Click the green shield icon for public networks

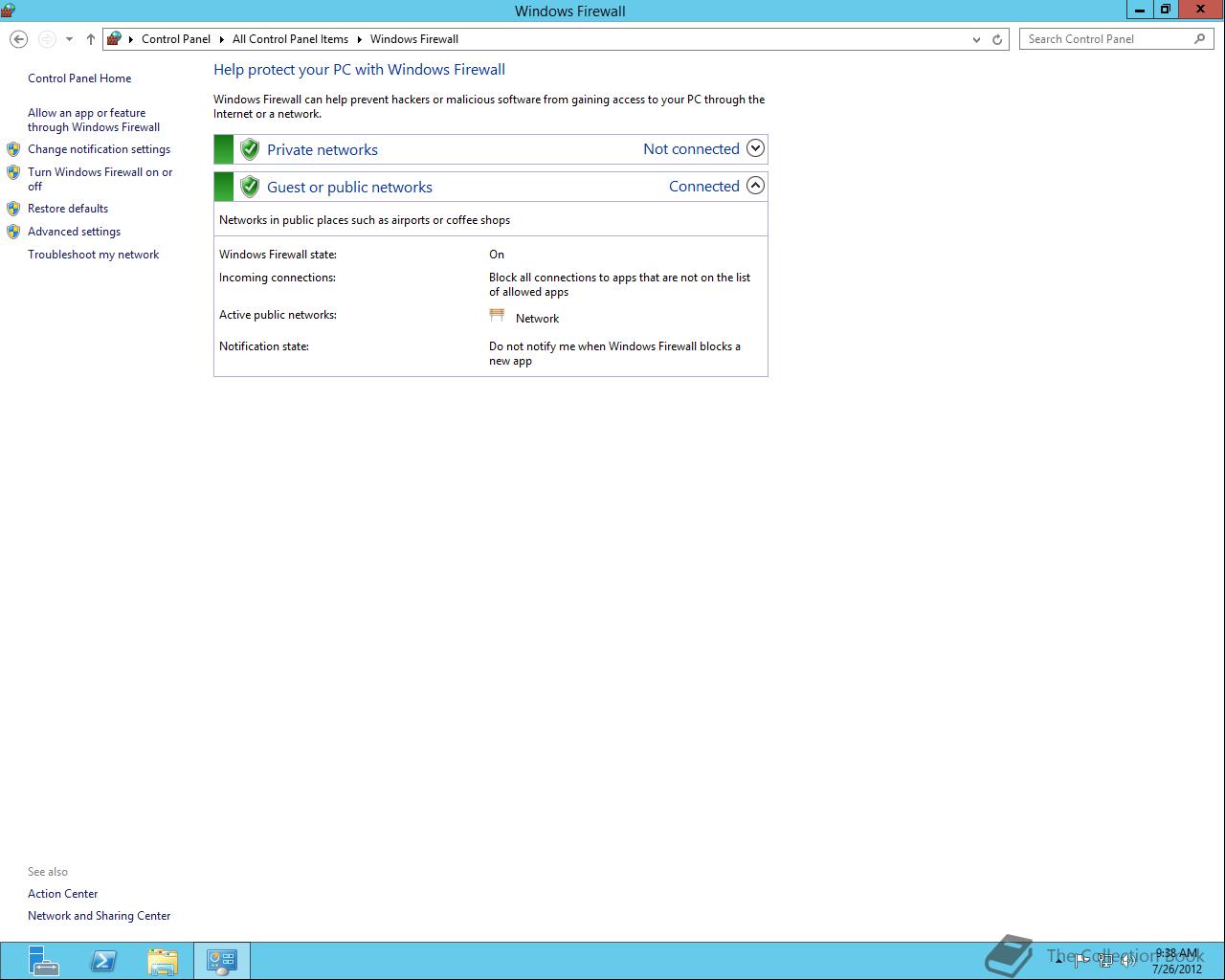coord(250,187)
